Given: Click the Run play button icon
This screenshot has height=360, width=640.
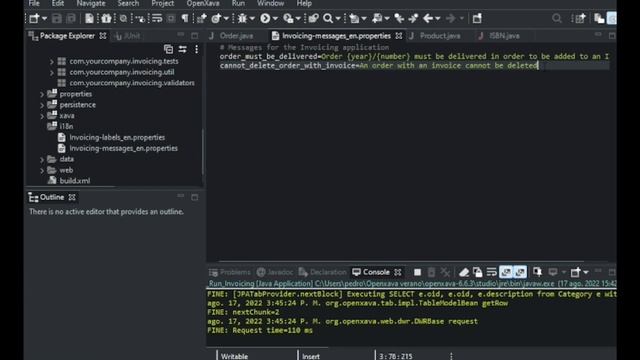Looking at the screenshot, I should coord(265,18).
